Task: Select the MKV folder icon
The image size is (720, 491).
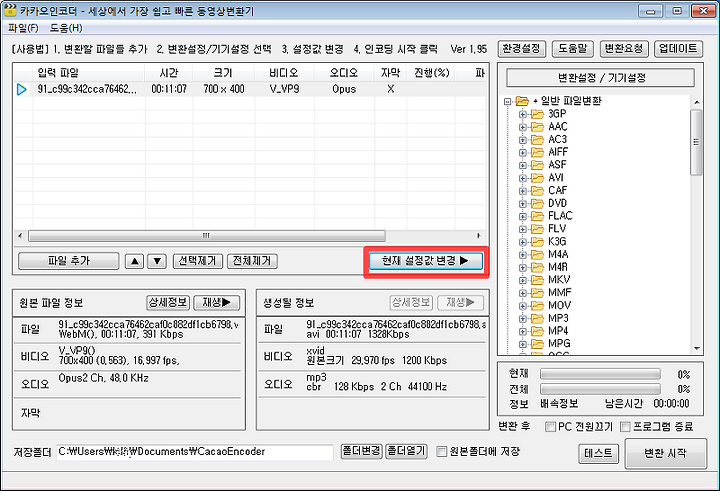Action: tap(537, 280)
